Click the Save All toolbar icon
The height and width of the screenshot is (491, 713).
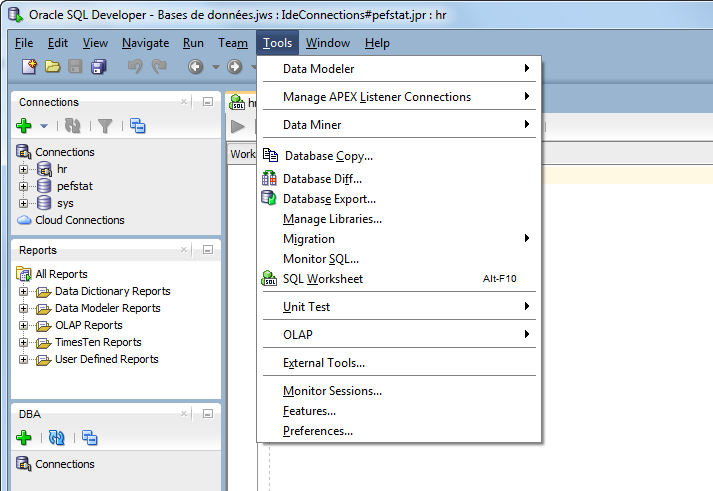coord(99,67)
